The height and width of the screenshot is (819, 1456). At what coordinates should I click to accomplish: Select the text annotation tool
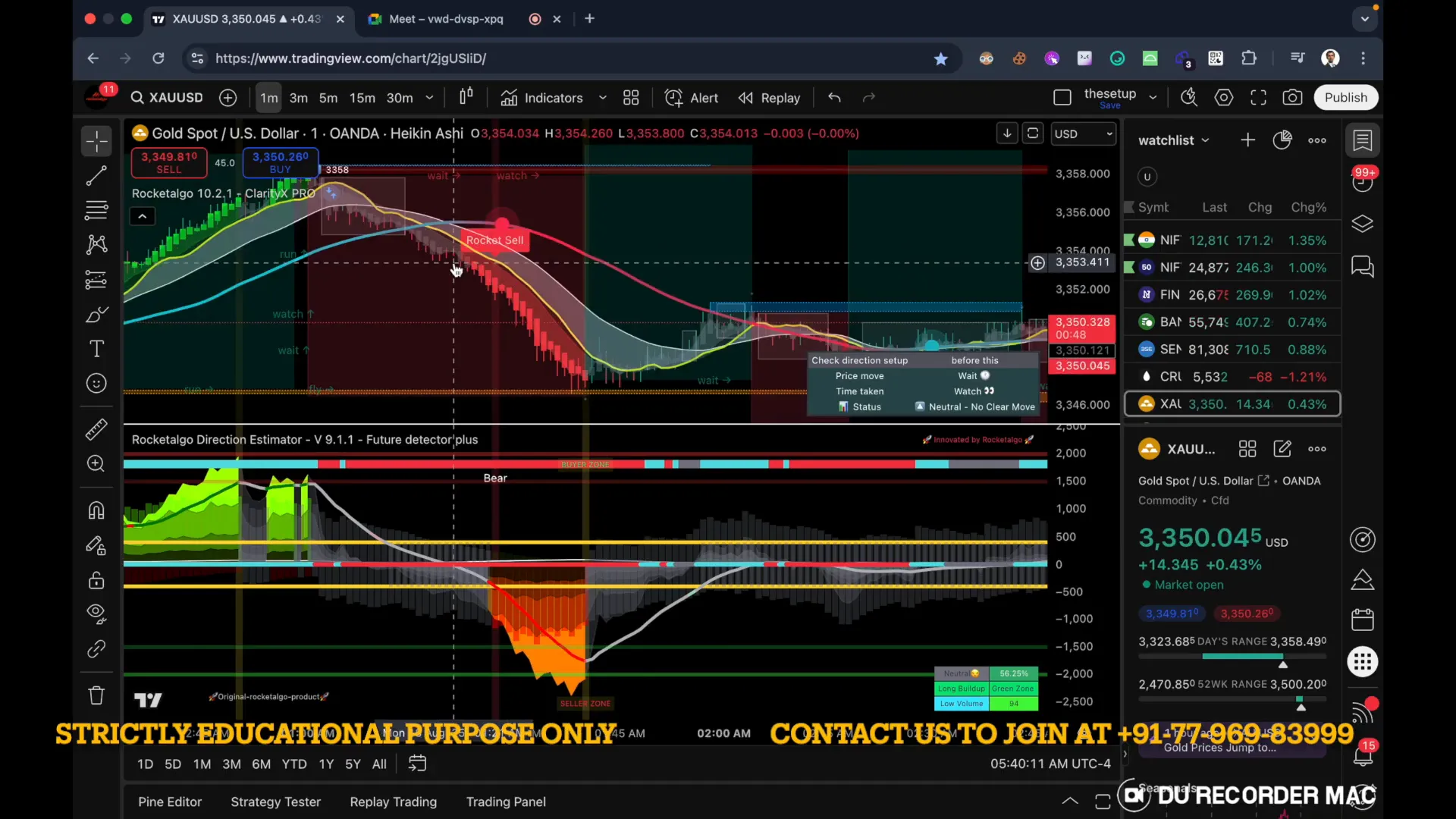(x=96, y=349)
